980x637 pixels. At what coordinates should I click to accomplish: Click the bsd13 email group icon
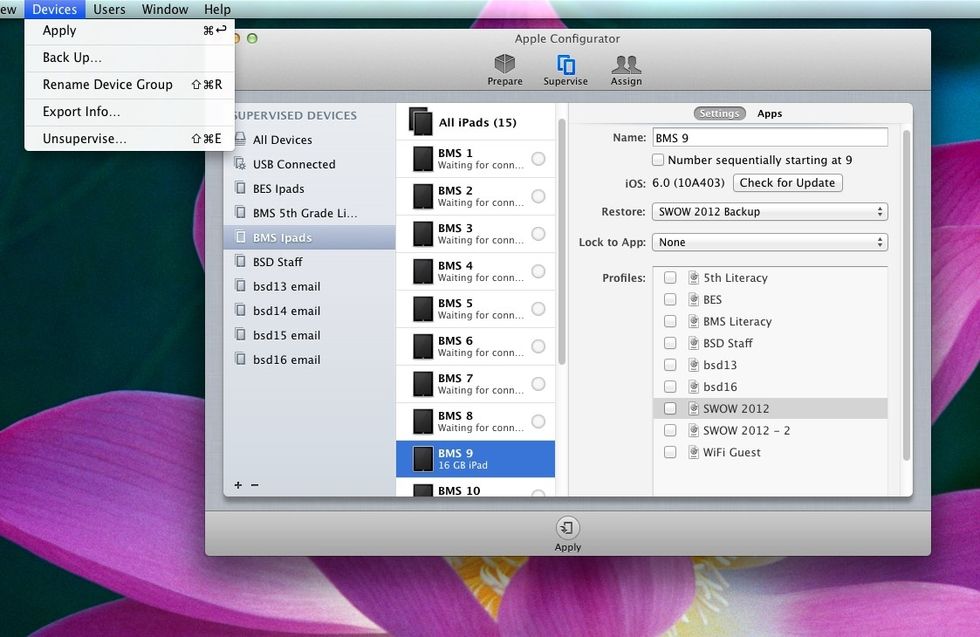[240, 285]
